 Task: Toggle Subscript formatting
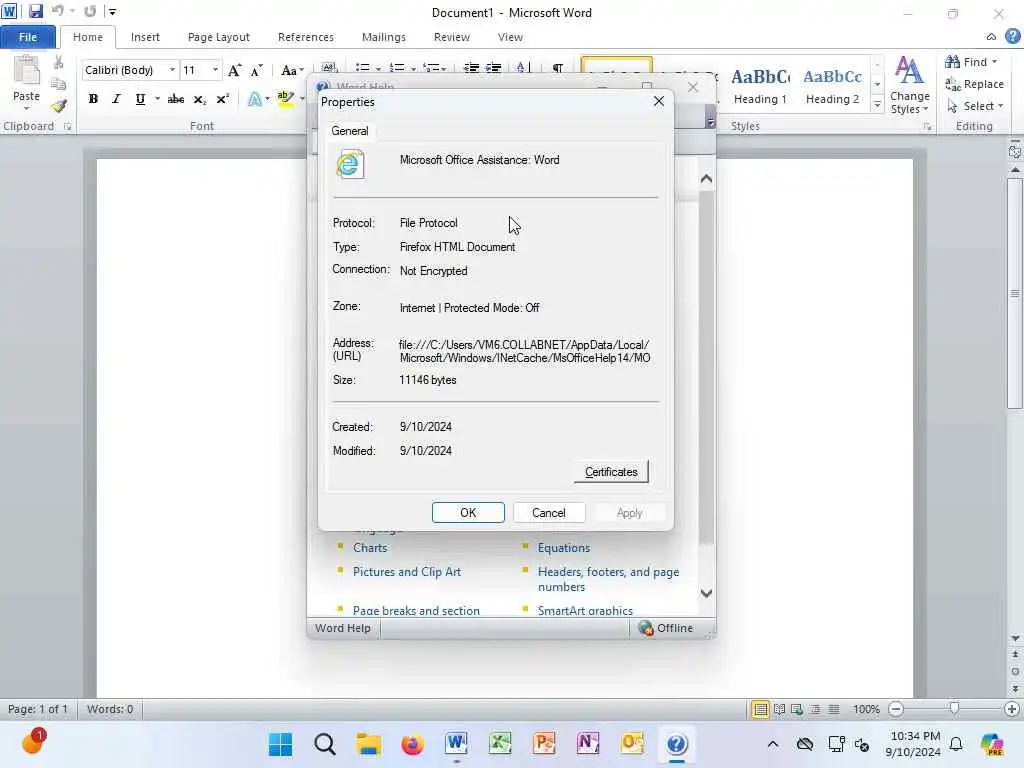tap(199, 99)
